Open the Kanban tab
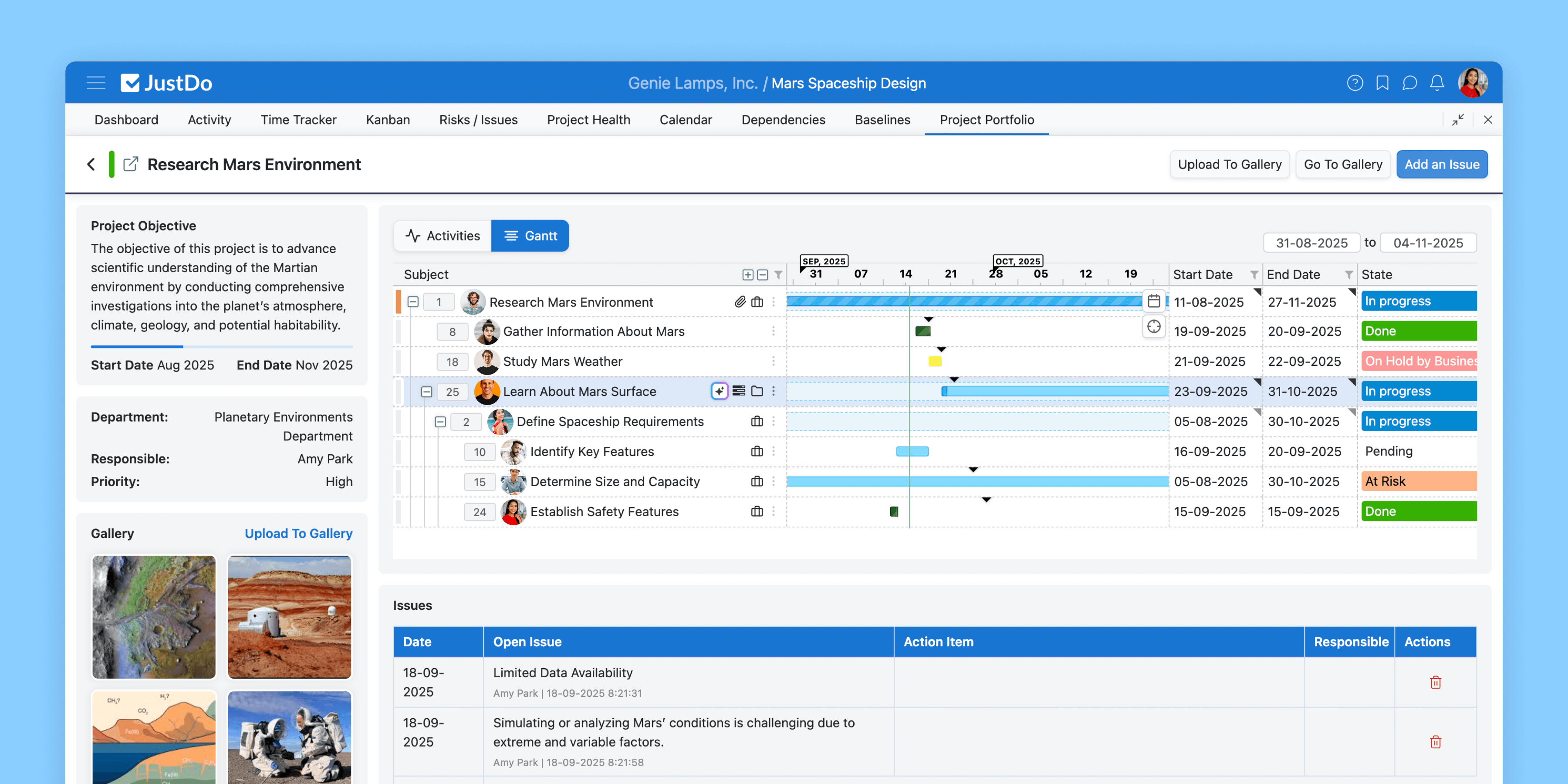This screenshot has height=784, width=1568. pyautogui.click(x=388, y=120)
